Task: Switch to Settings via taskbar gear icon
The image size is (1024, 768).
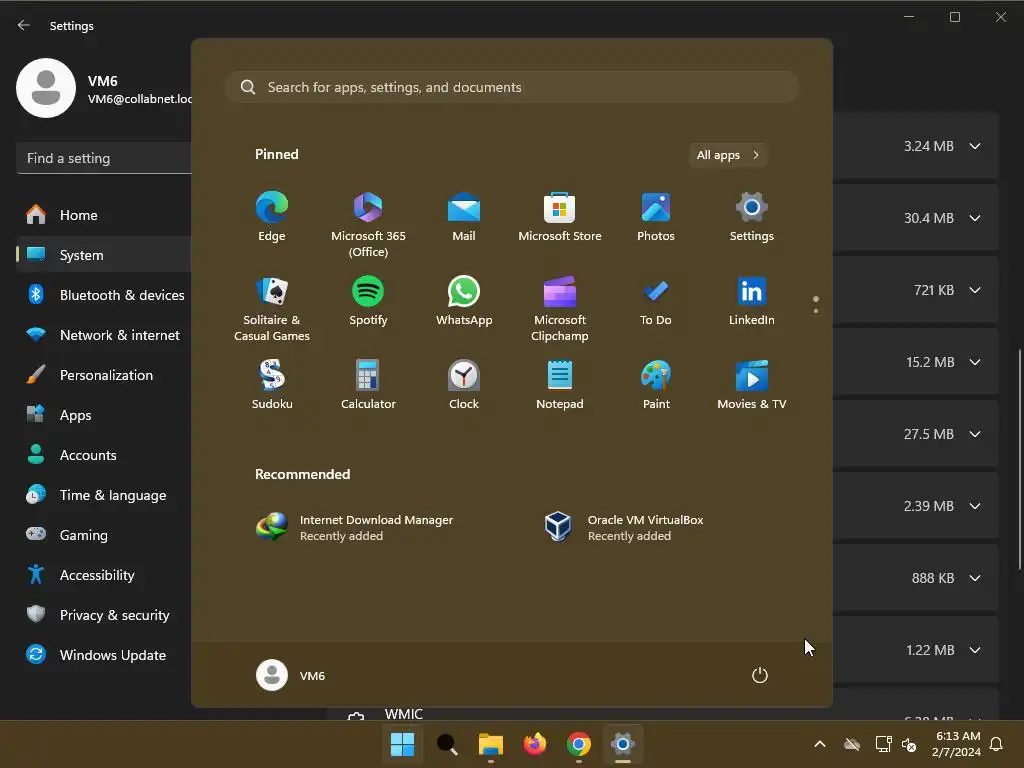Action: click(x=622, y=744)
